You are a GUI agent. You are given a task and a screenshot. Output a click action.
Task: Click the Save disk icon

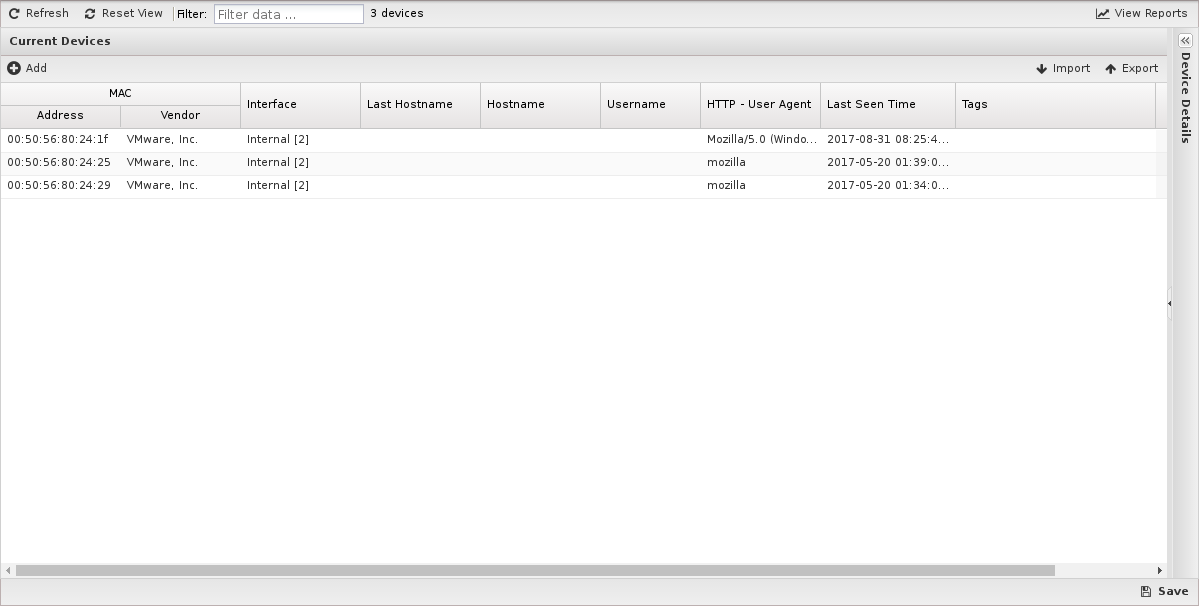1146,592
